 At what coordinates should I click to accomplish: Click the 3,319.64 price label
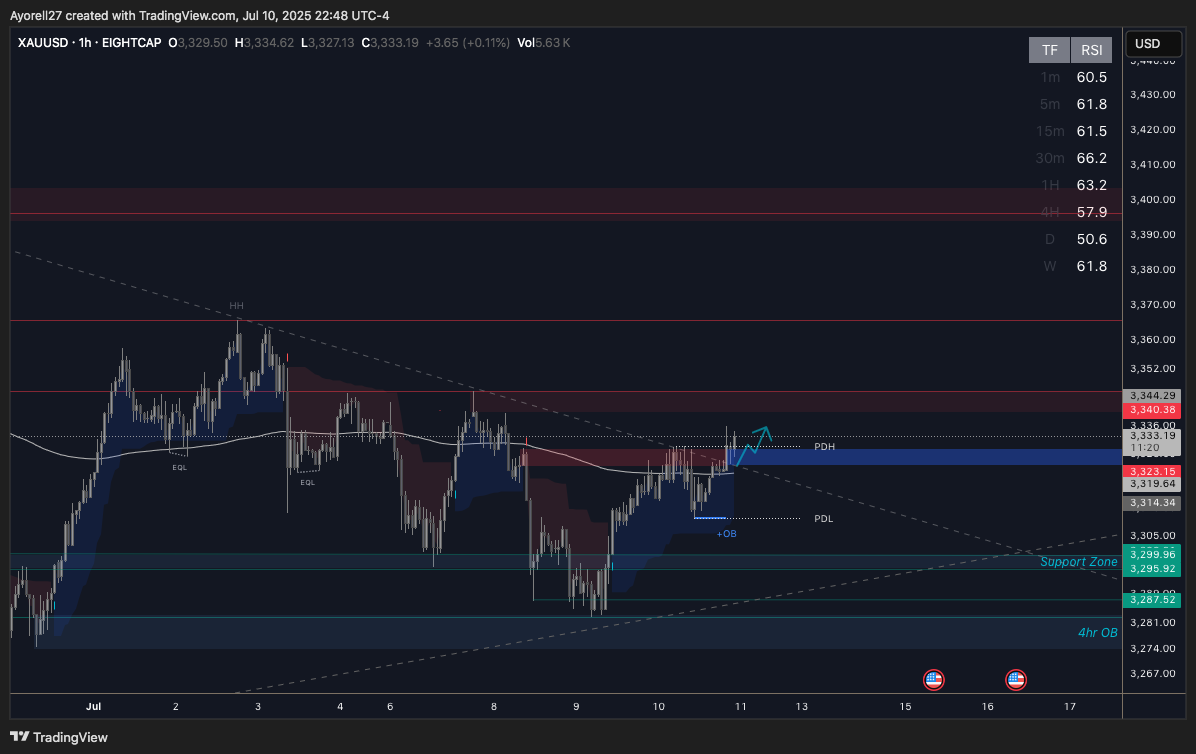(x=1153, y=484)
